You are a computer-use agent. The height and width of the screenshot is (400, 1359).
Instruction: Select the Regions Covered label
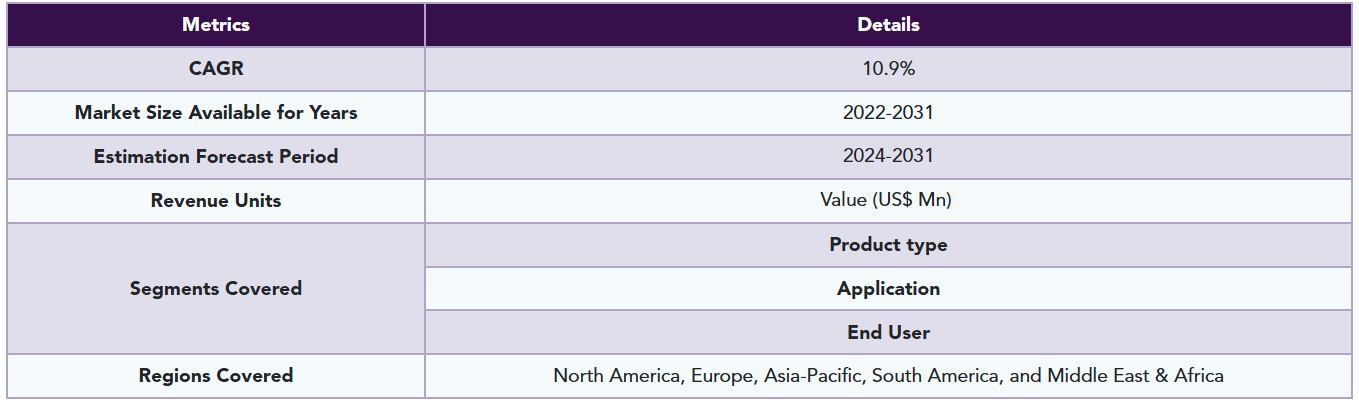tap(216, 377)
